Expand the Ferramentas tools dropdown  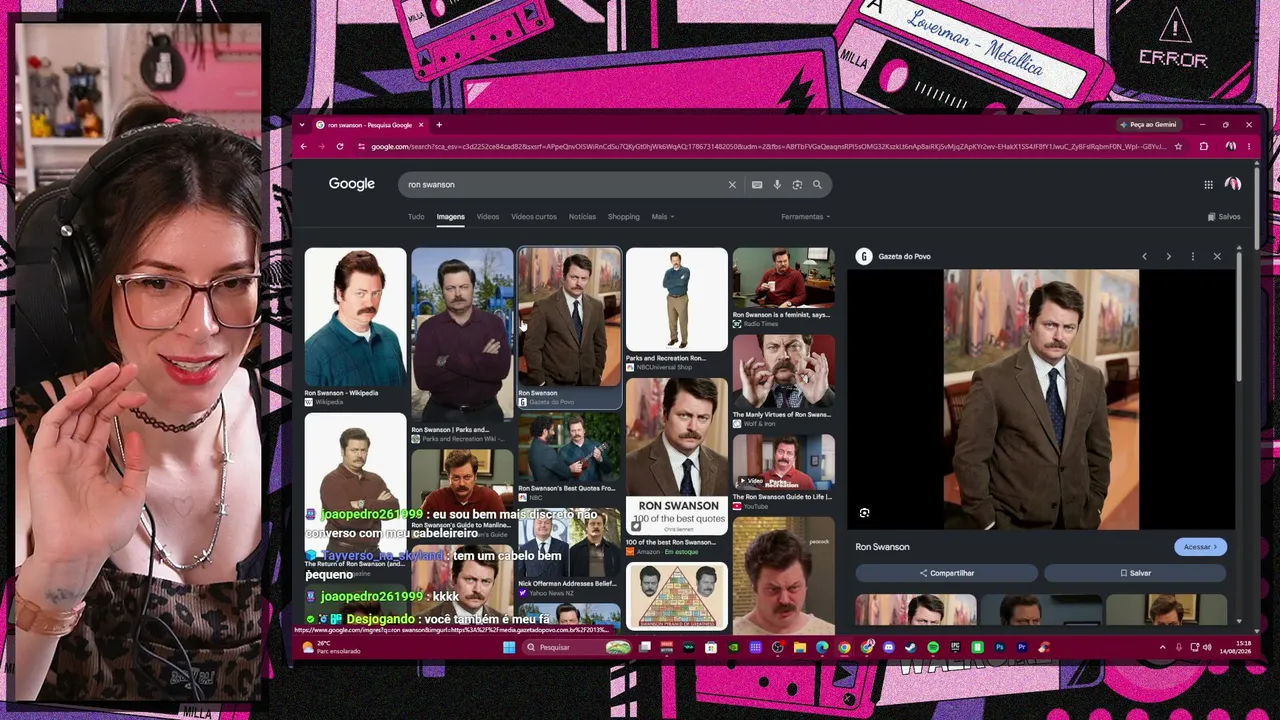click(805, 216)
